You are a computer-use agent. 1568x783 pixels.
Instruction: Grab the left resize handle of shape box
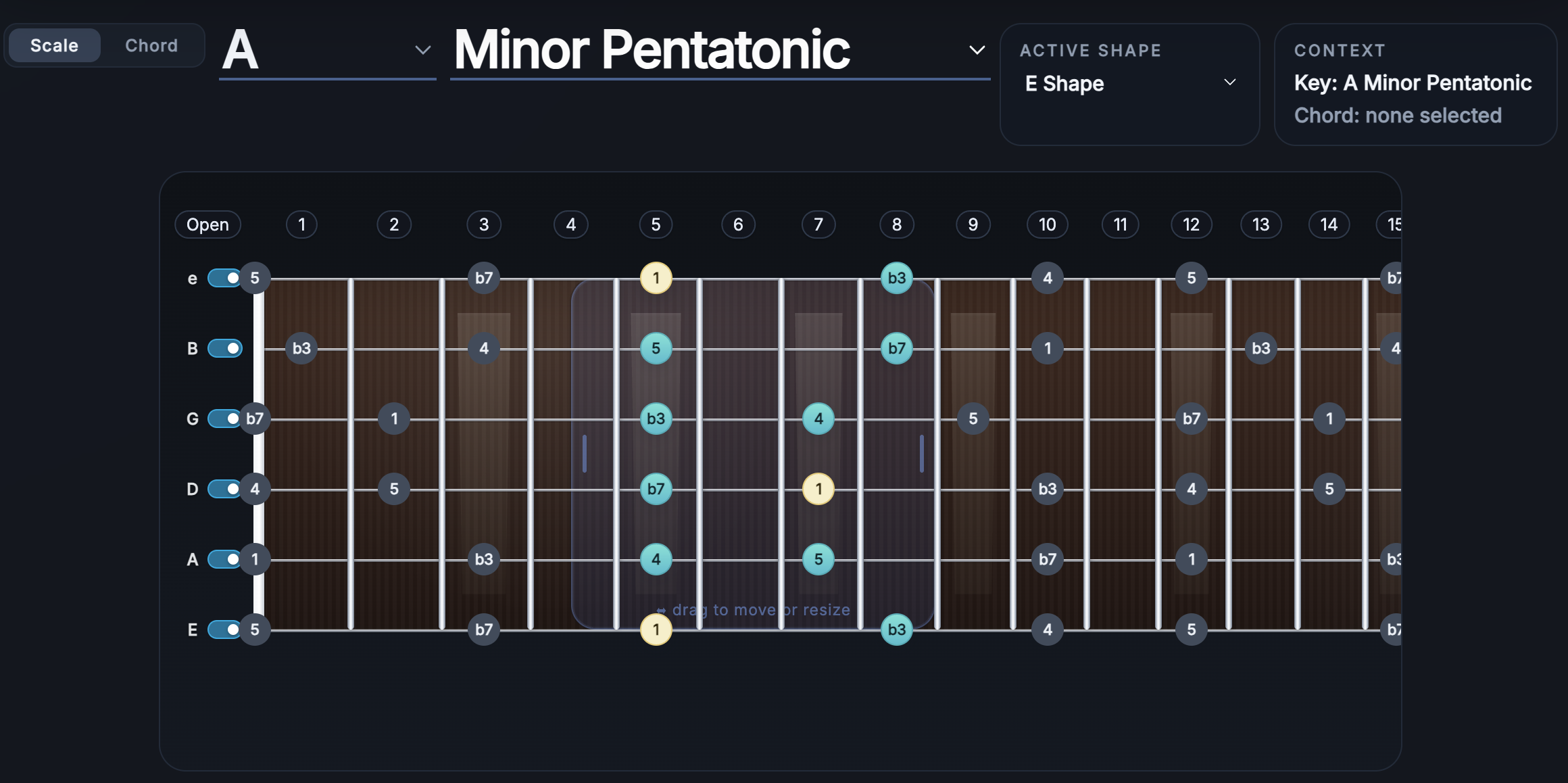click(585, 454)
